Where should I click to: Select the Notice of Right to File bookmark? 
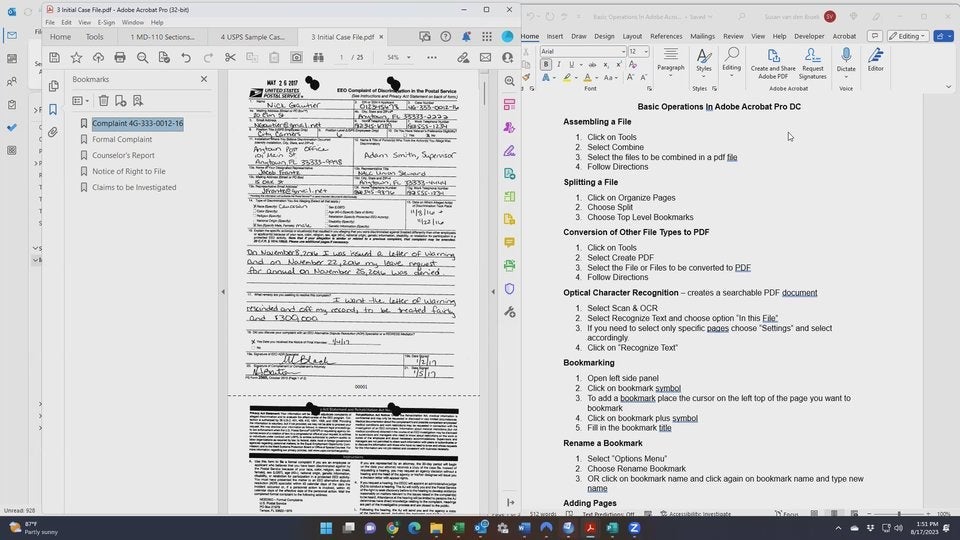(x=129, y=171)
